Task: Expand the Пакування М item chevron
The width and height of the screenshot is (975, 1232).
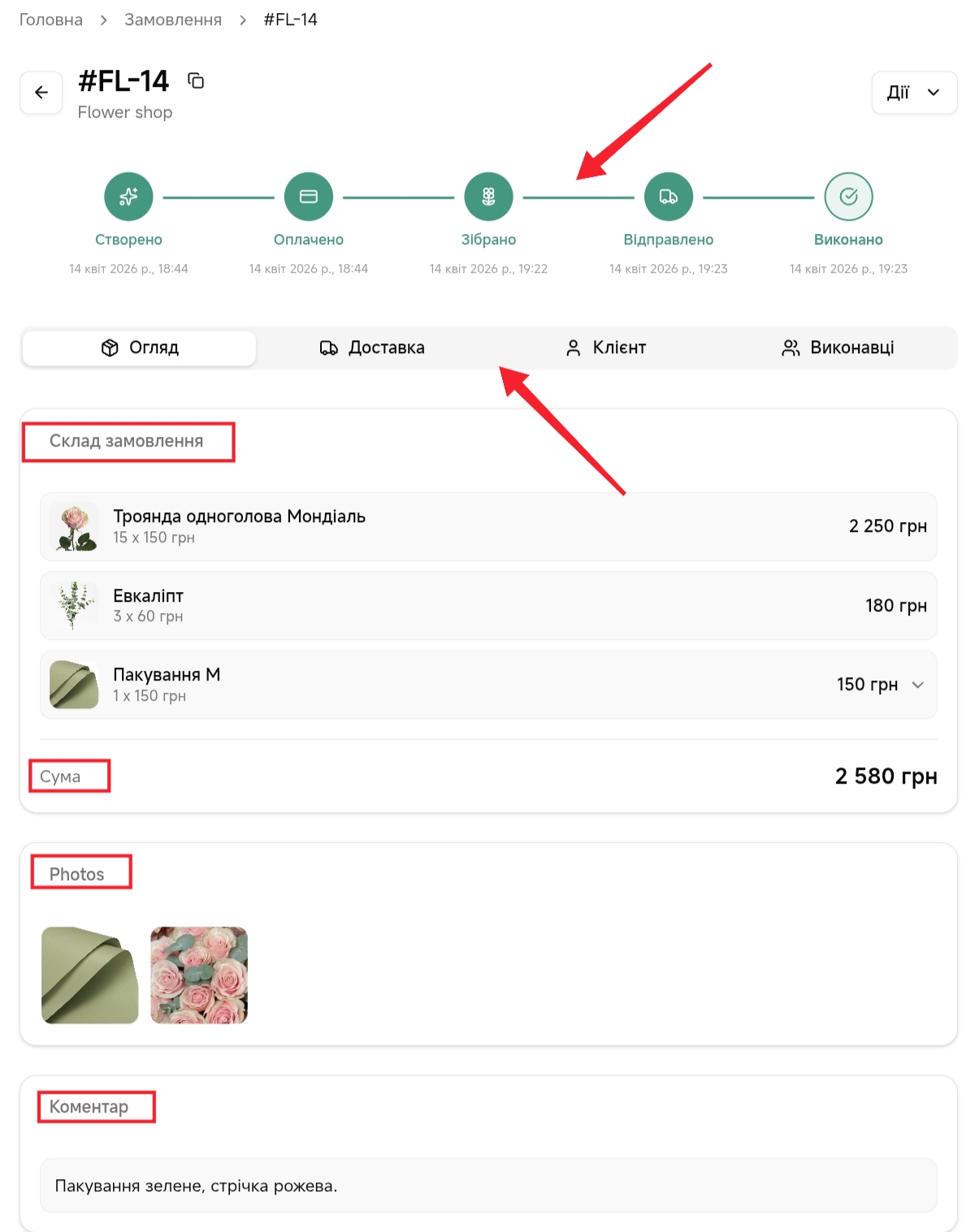Action: click(x=918, y=685)
